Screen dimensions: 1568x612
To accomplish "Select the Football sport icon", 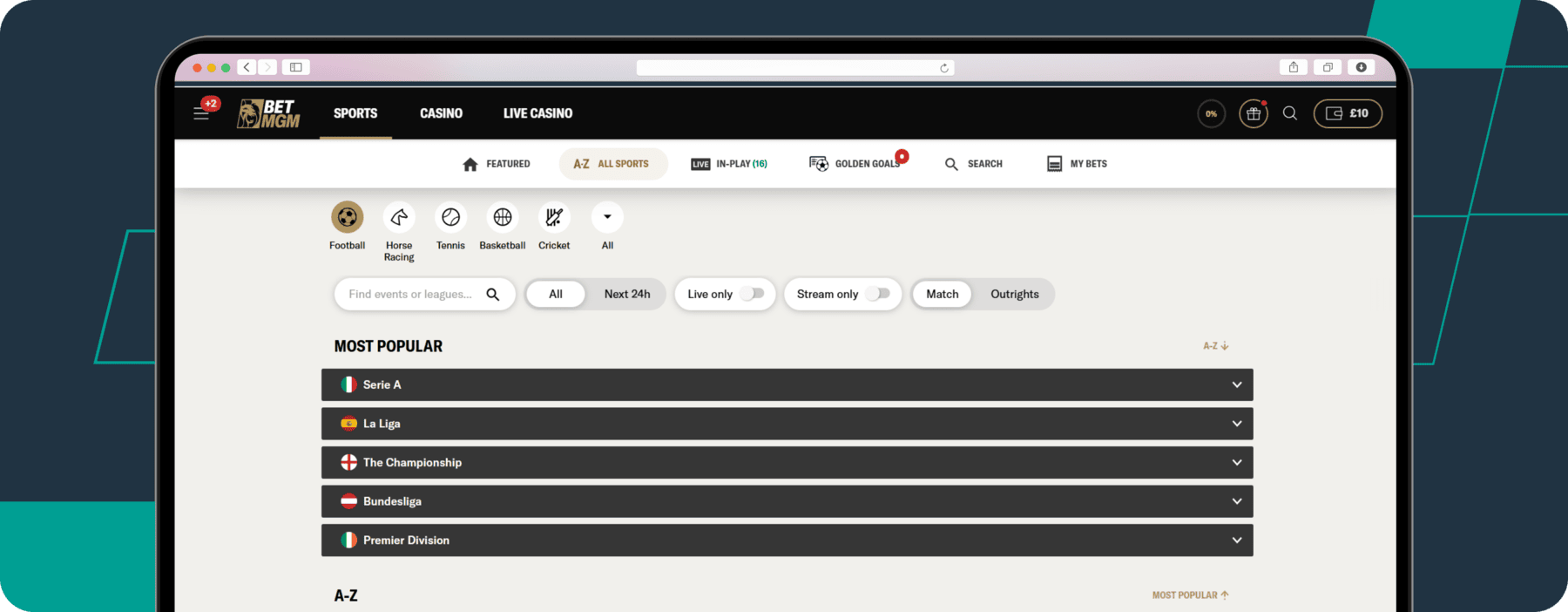I will tap(347, 217).
